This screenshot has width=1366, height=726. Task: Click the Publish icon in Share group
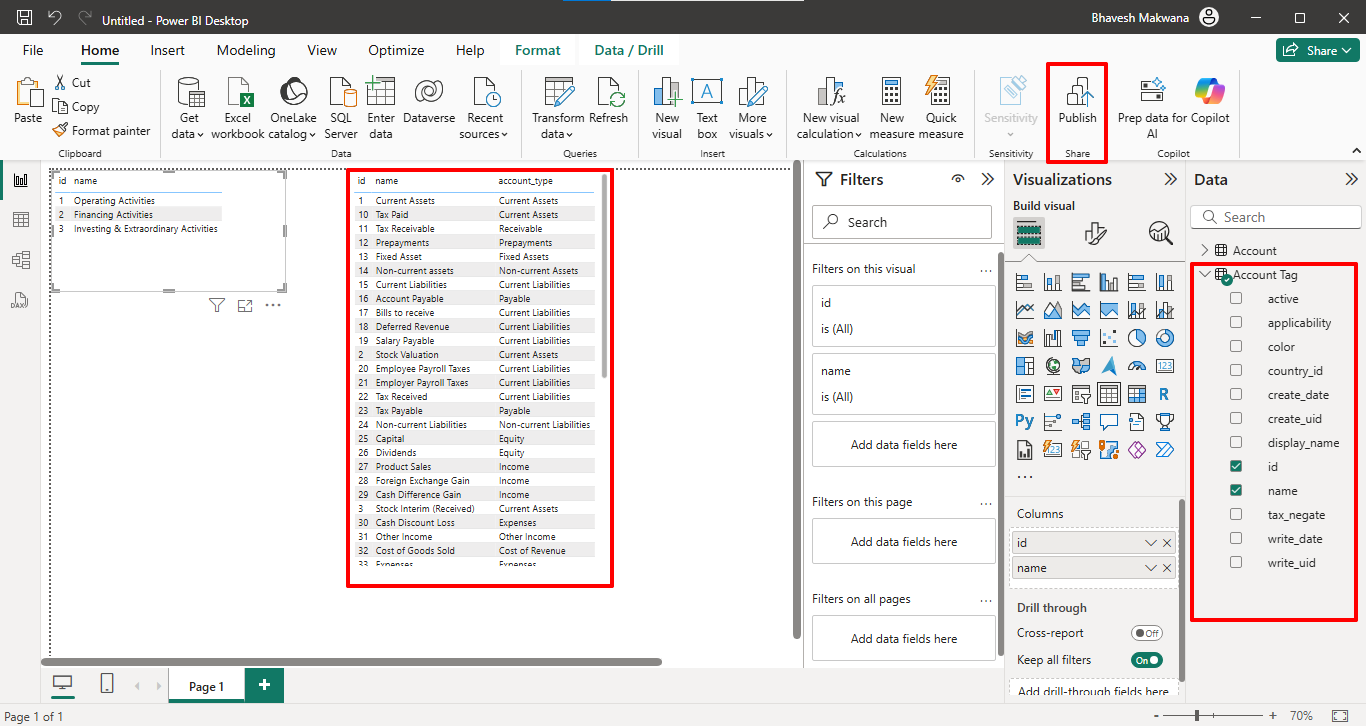point(1077,92)
